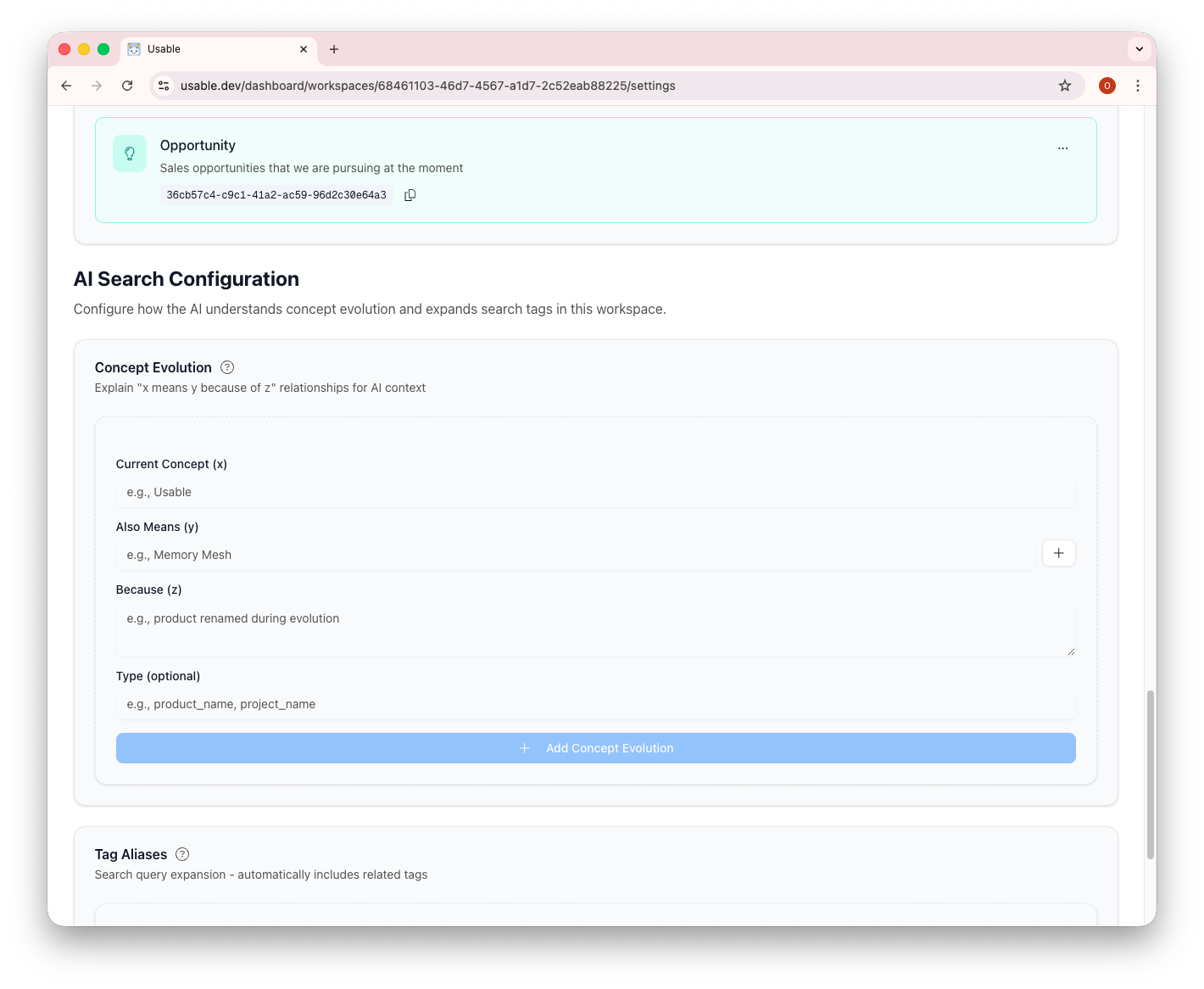This screenshot has height=989, width=1204.
Task: Open the Chrome three-dot menu
Action: click(x=1138, y=86)
